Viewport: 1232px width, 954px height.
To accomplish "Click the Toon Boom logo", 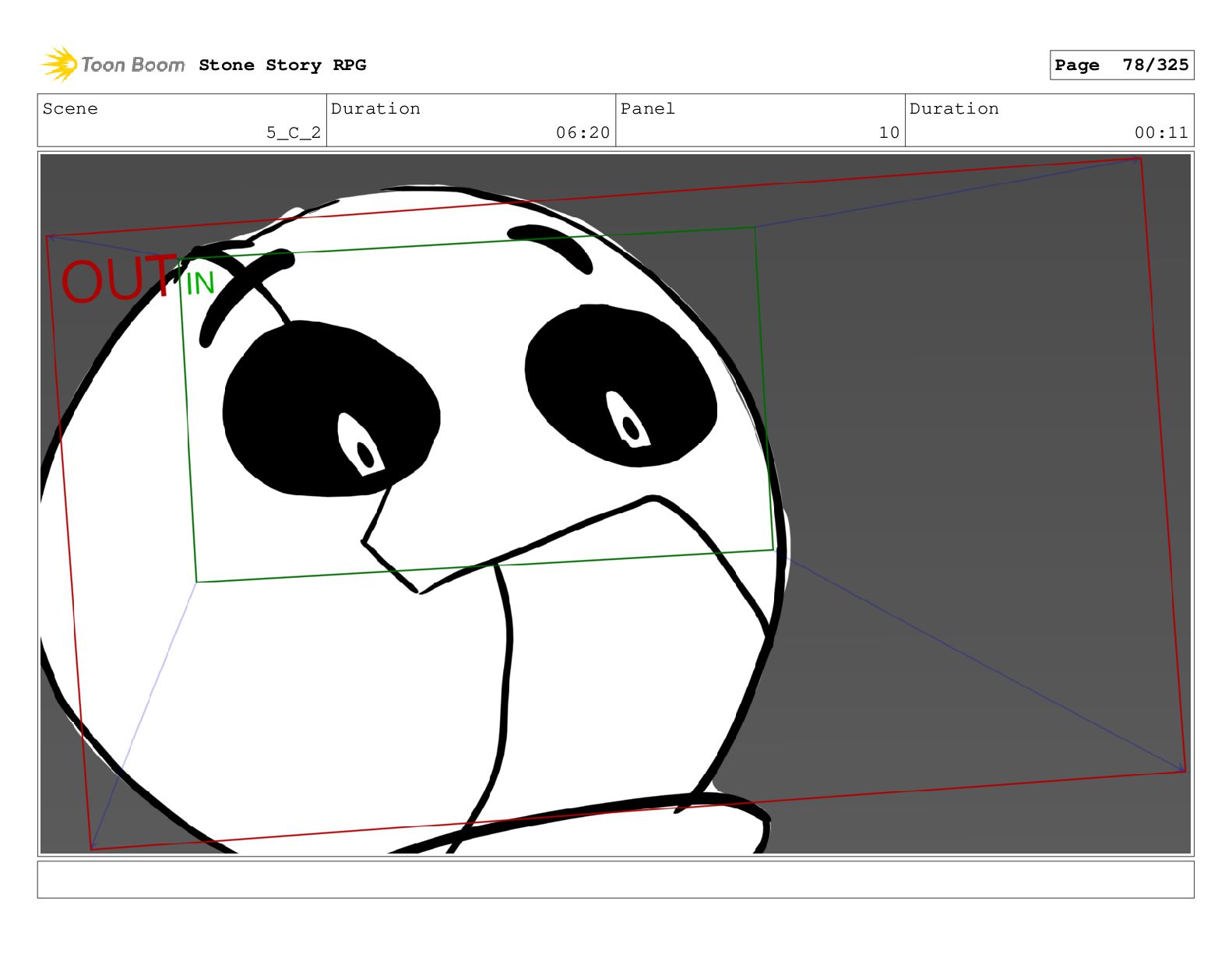I will (113, 65).
